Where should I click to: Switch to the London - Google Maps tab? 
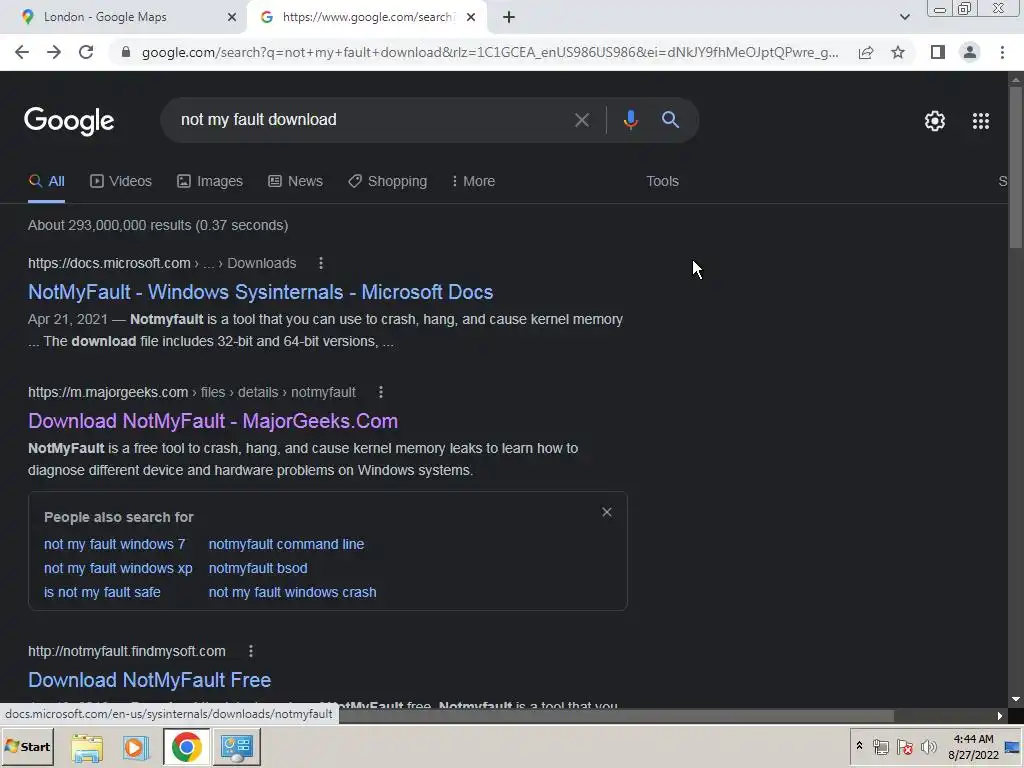point(124,17)
